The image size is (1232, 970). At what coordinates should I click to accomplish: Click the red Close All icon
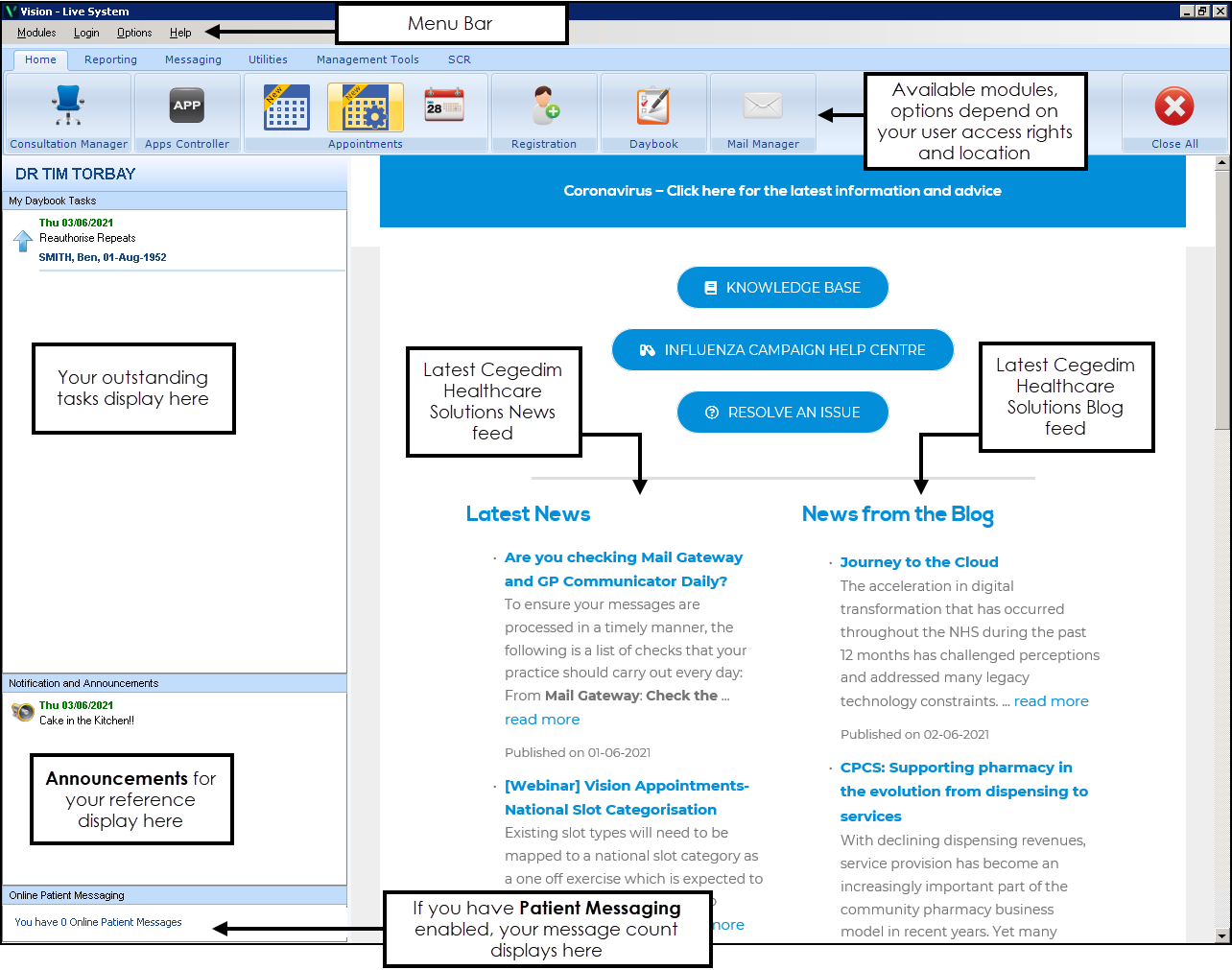click(x=1174, y=107)
